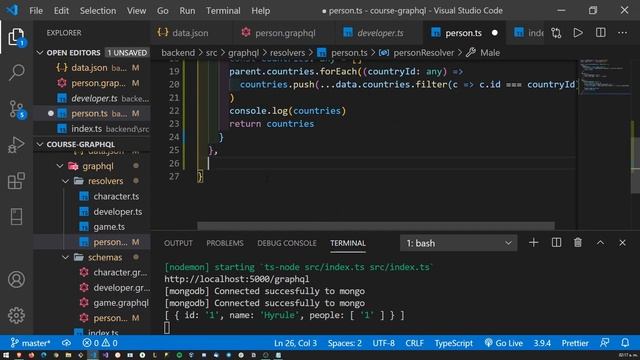This screenshot has height=360, width=640.
Task: Open index.ts in Open Editors list
Action: [x=92, y=129]
